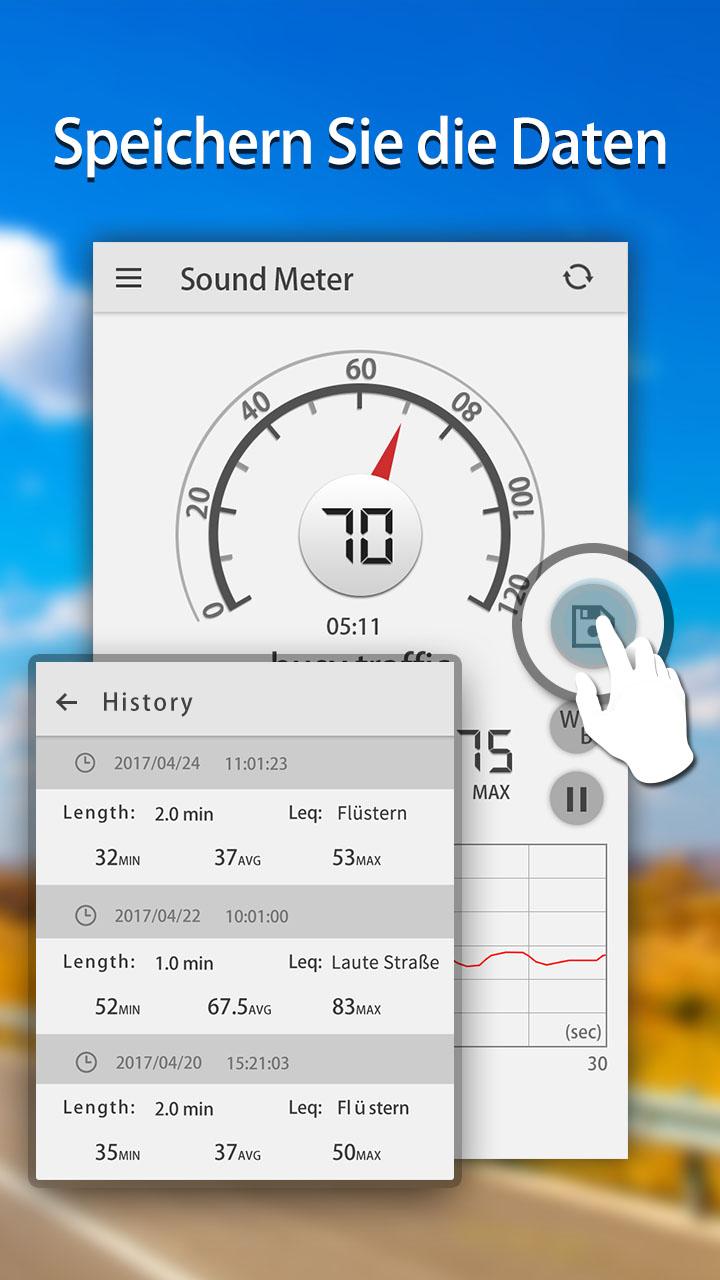This screenshot has height=1280, width=720.
Task: Tap the 70 decibel reading dial
Action: pyautogui.click(x=360, y=536)
